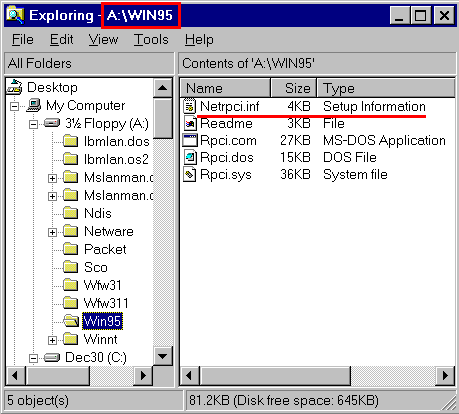Select the Packet folder label

click(x=105, y=249)
